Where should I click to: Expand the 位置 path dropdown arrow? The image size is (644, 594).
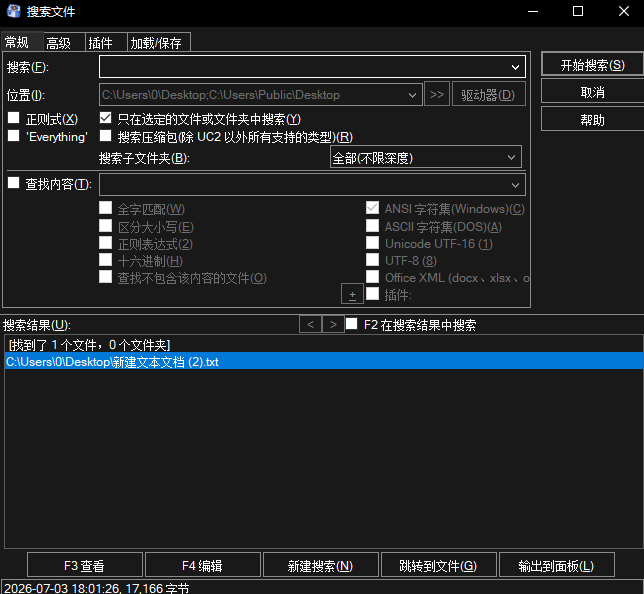coord(412,95)
